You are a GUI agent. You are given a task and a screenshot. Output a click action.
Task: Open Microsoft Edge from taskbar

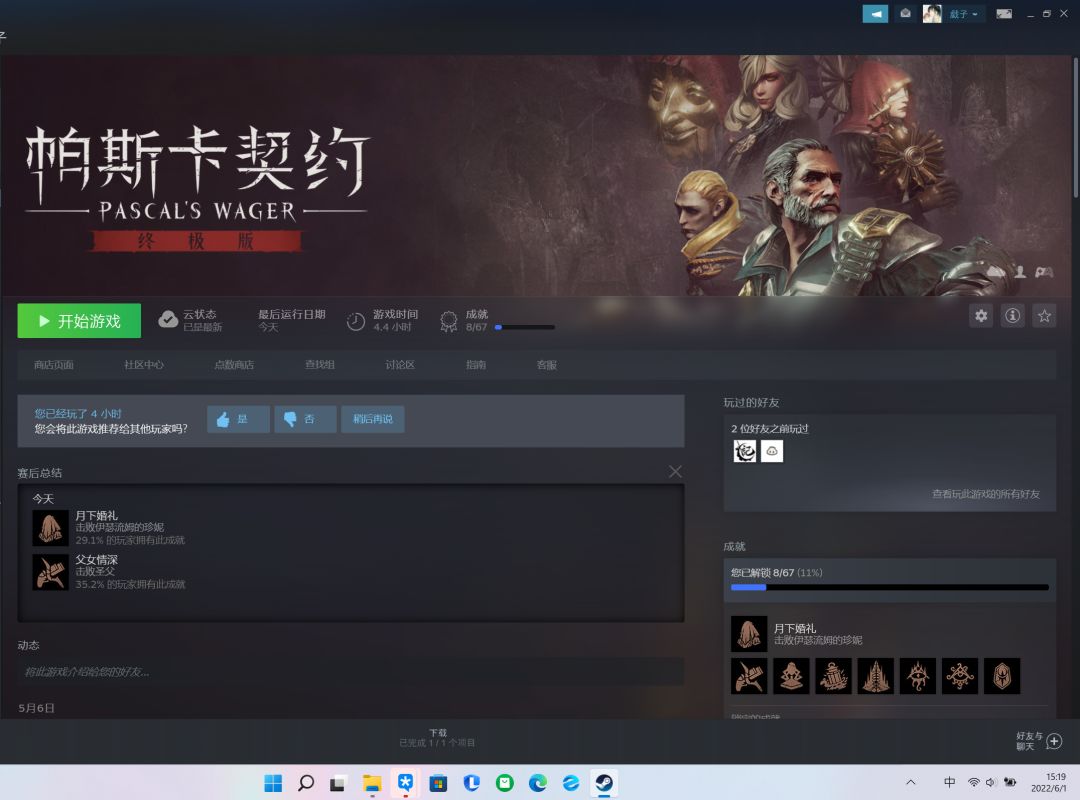[537, 783]
